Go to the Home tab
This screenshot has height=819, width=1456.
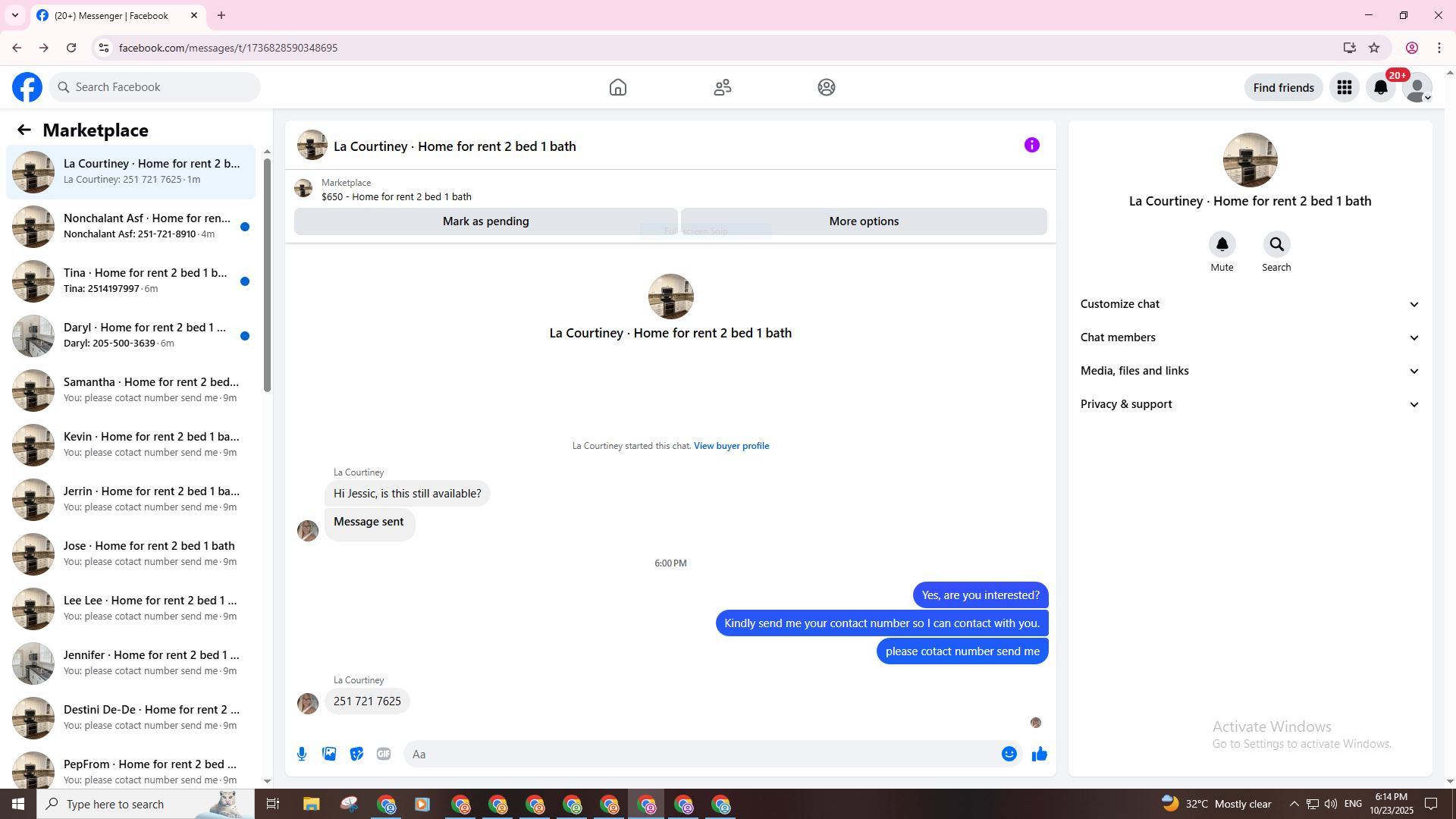[x=617, y=87]
